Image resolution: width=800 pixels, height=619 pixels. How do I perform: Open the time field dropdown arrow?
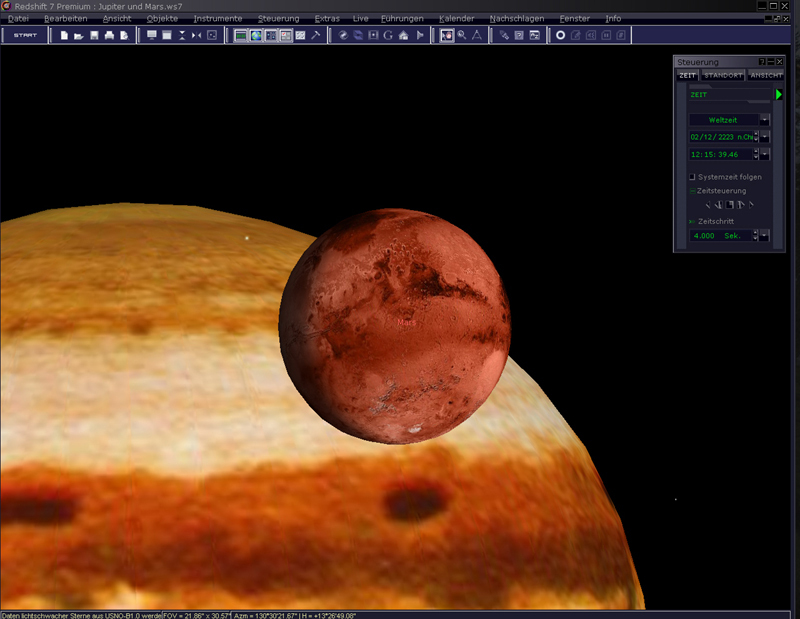[x=764, y=154]
